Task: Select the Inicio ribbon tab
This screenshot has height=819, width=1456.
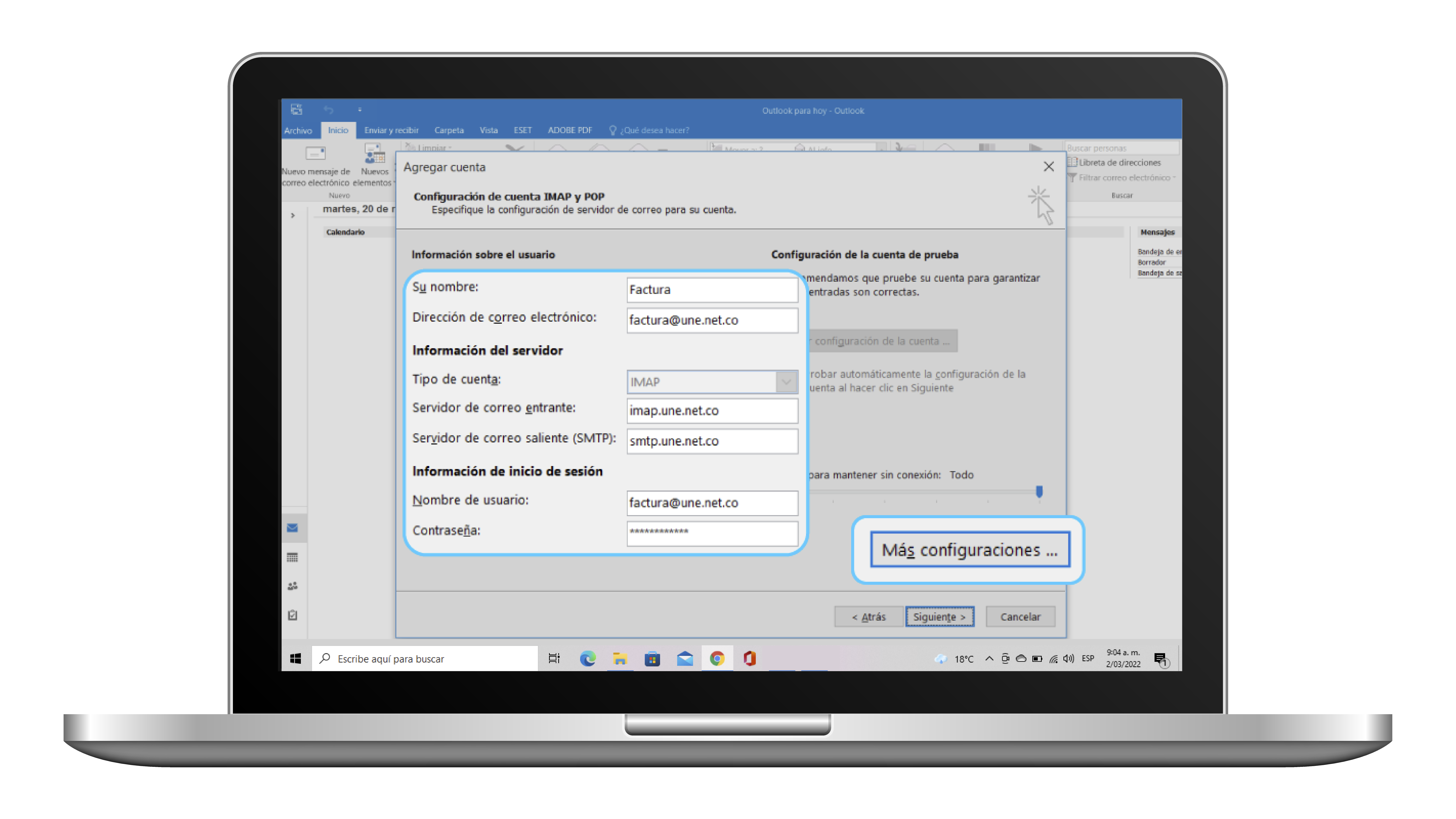Action: point(338,130)
